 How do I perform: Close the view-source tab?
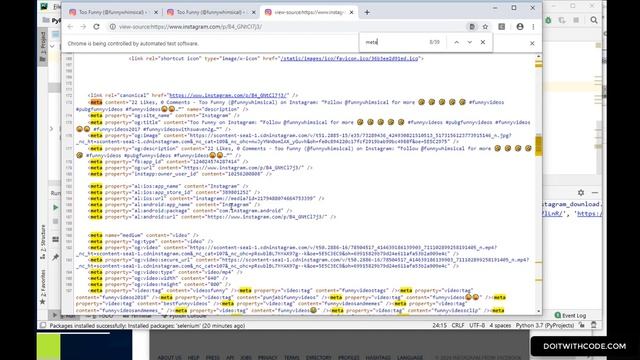(x=351, y=12)
